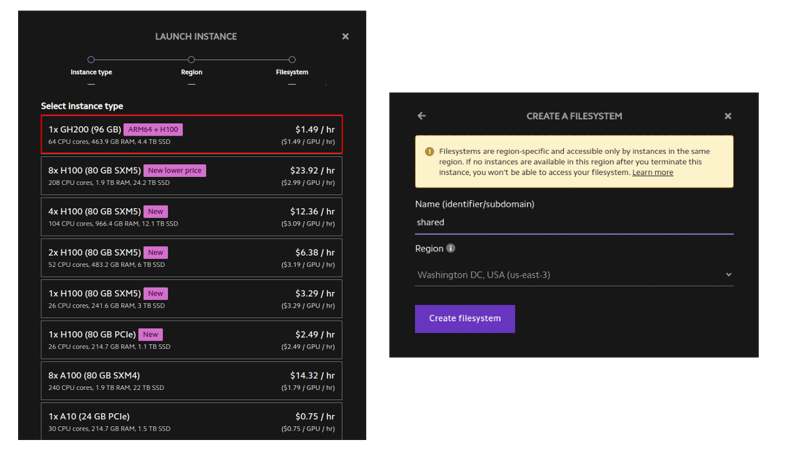This screenshot has width=800, height=450.
Task: Choose the 1x H100 (80 GB PCIe) option
Action: point(192,339)
